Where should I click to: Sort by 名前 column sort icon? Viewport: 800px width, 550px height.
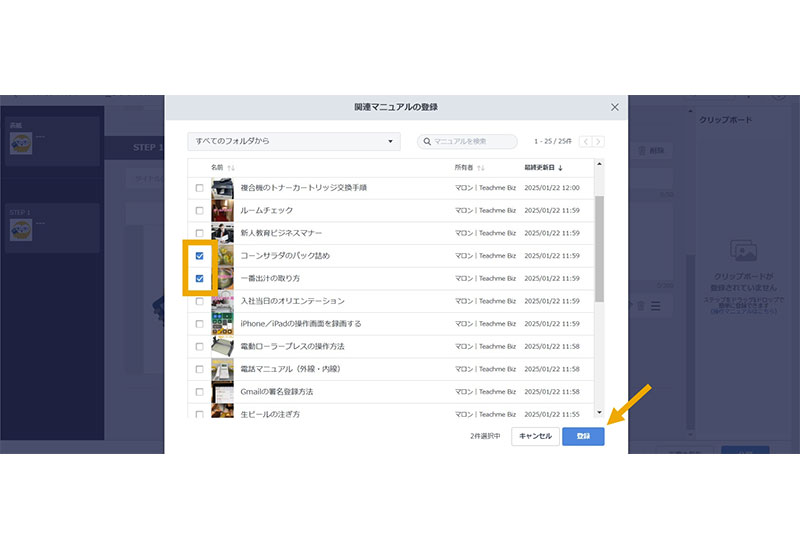coord(232,168)
